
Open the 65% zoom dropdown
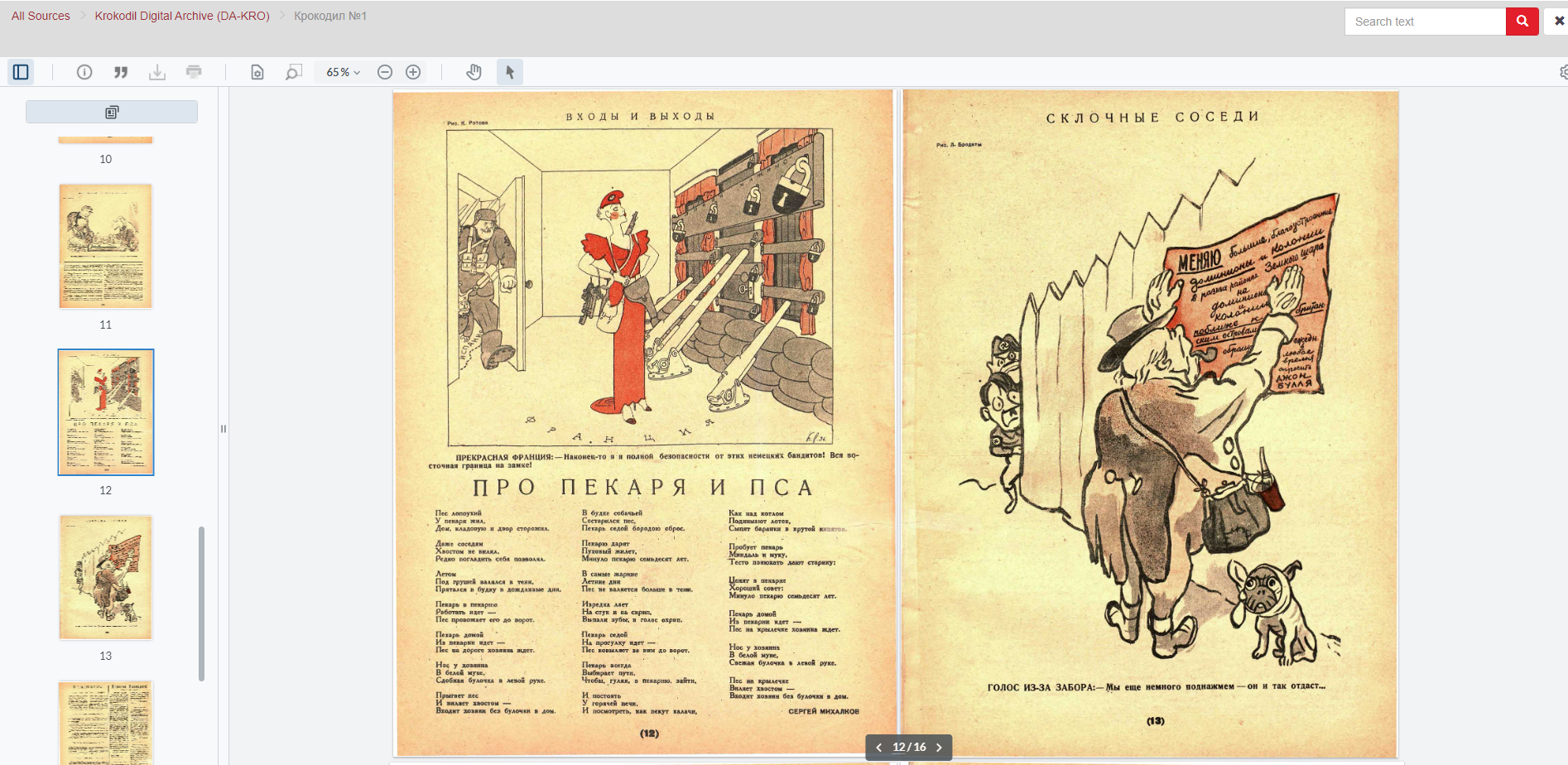[x=343, y=72]
